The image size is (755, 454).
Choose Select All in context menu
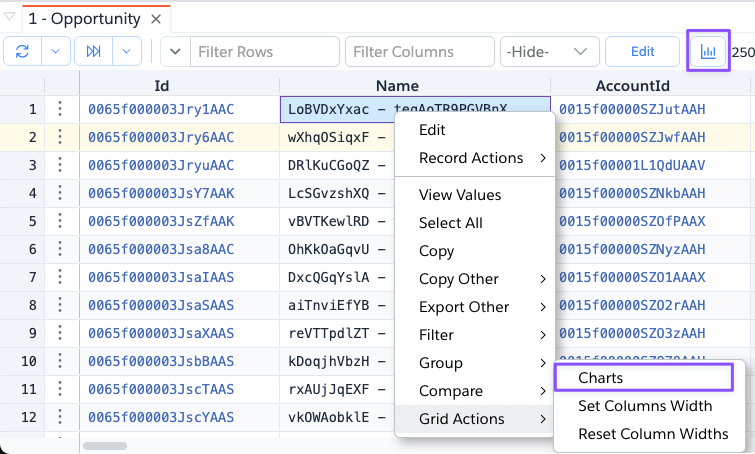click(x=450, y=223)
